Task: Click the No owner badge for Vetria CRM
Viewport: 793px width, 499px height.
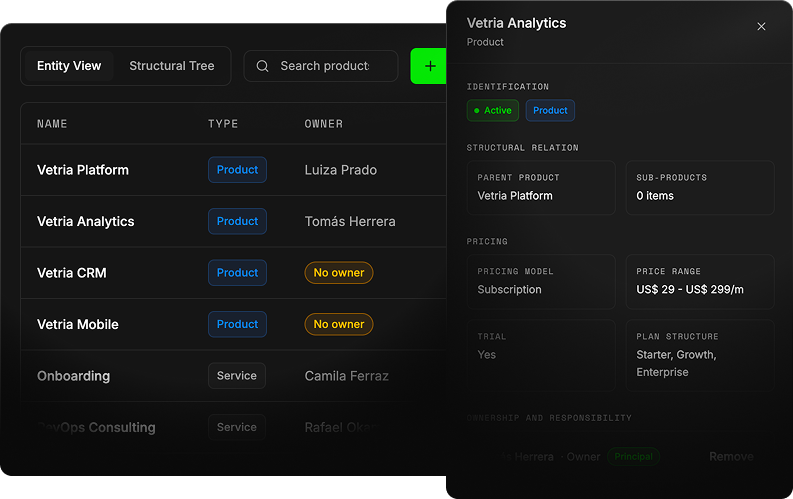Action: coord(338,273)
